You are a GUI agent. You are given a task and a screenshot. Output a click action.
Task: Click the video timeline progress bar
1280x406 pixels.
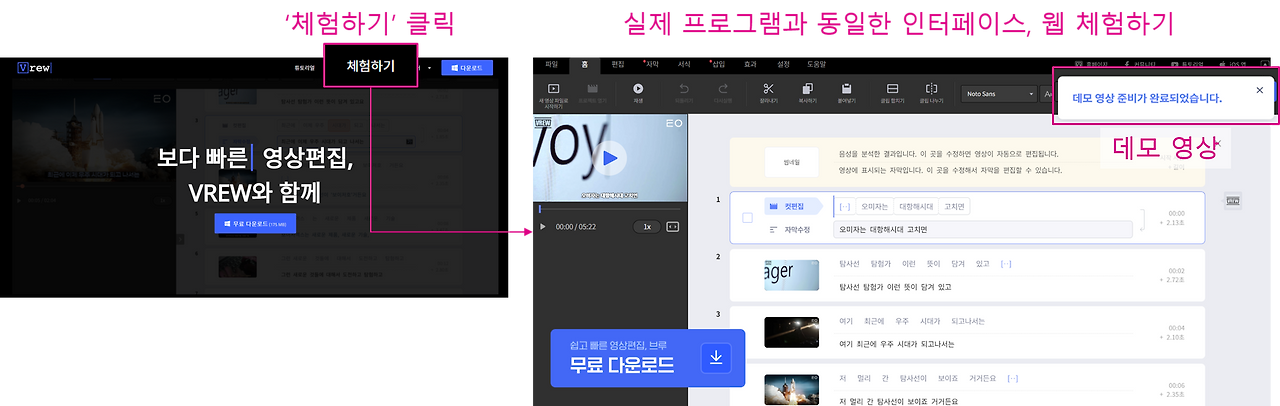[x=610, y=209]
